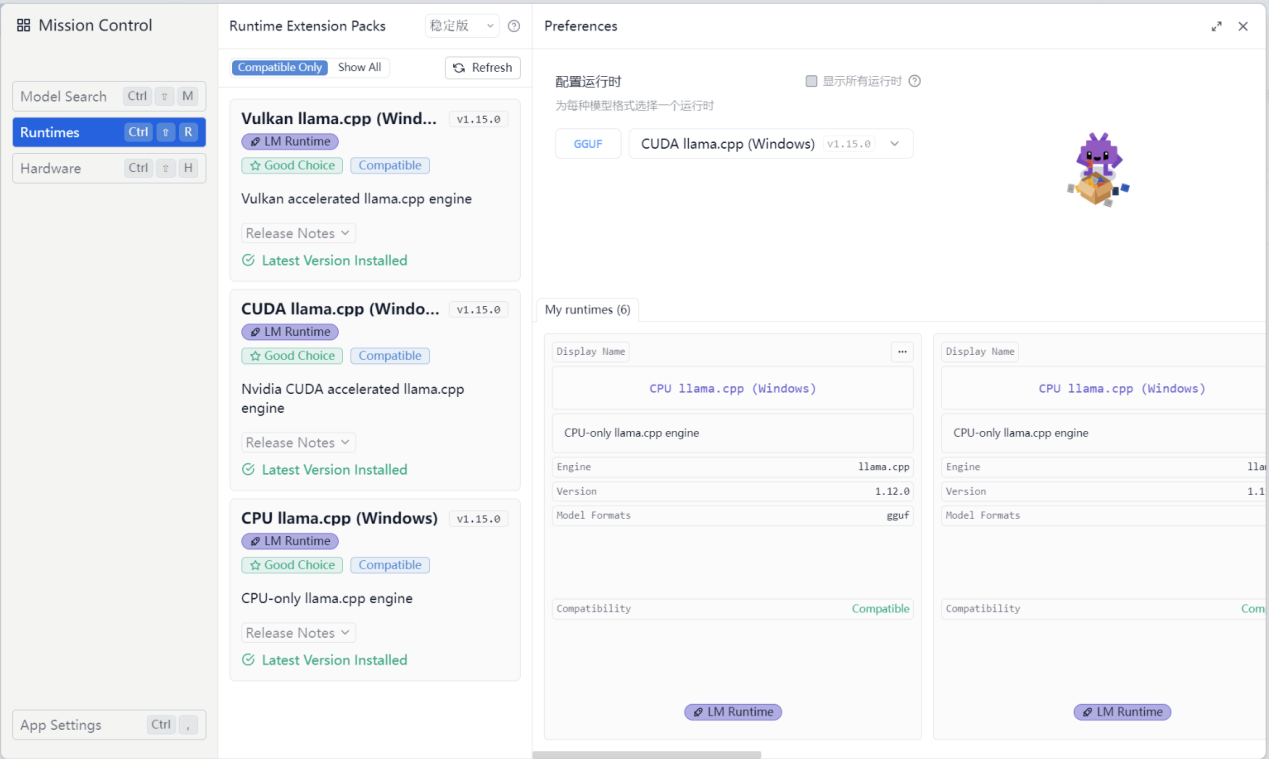This screenshot has height=759, width=1269.
Task: Click the LM Runtime badge under Vulkan llama.cpp
Action: [290, 142]
